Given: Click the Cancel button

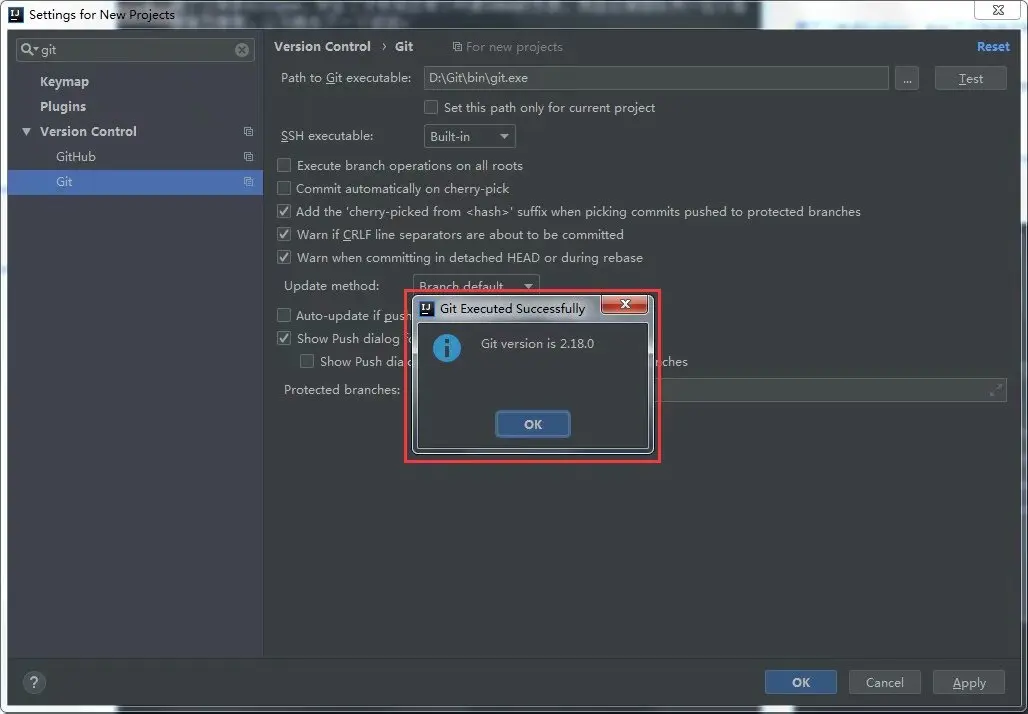Looking at the screenshot, I should tap(884, 683).
